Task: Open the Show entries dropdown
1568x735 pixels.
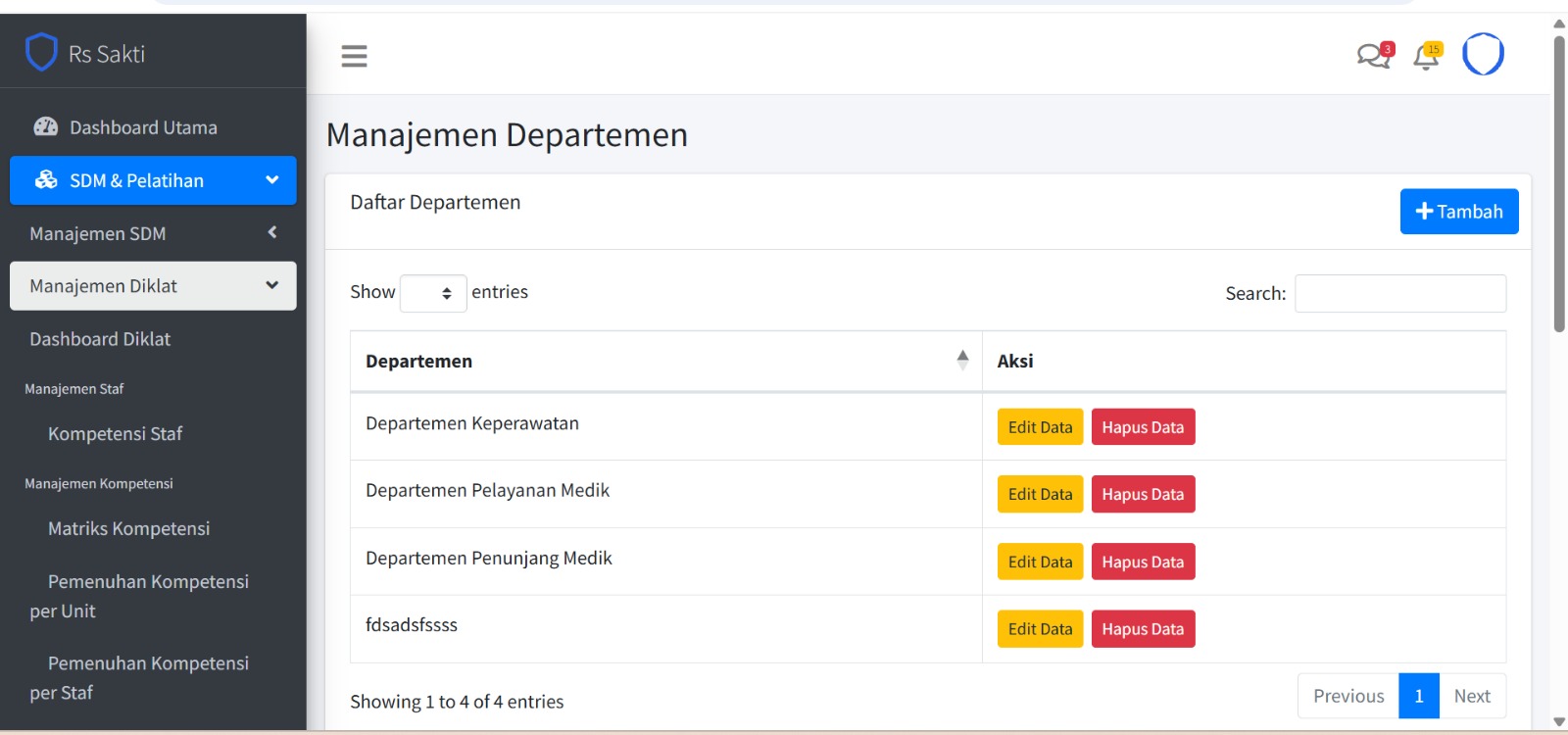Action: (433, 293)
